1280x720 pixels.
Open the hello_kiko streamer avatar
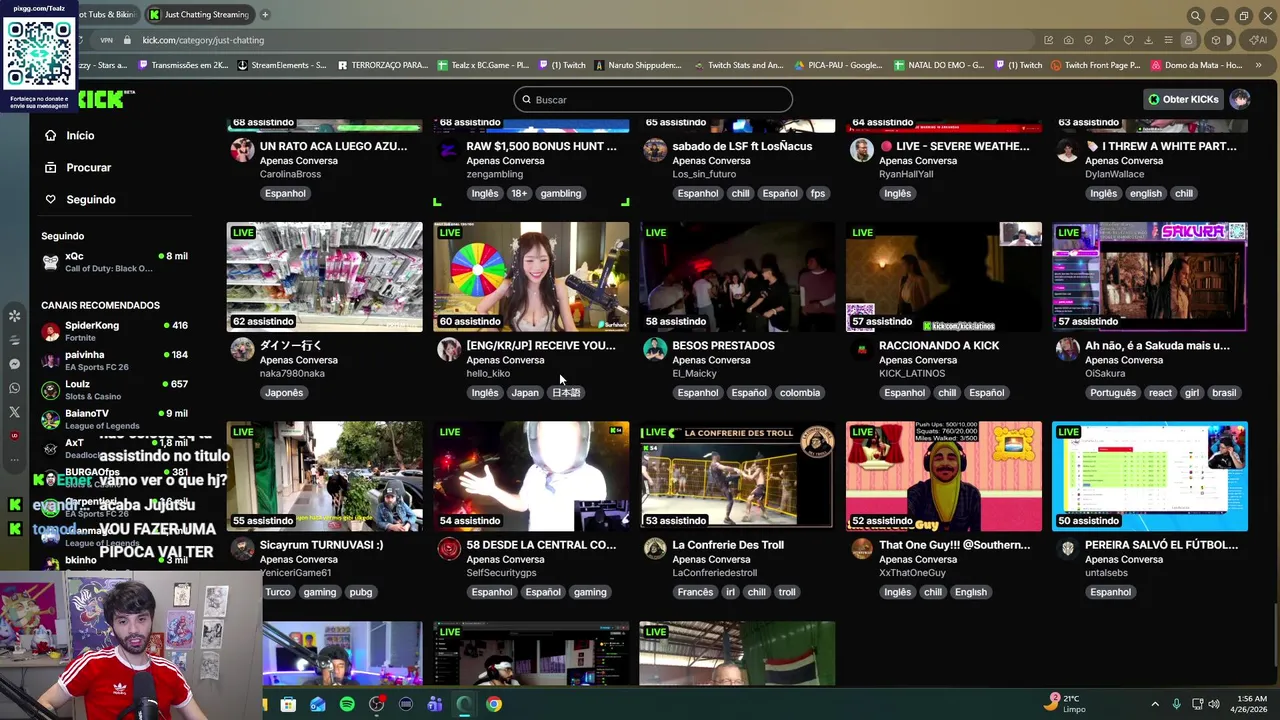(449, 349)
